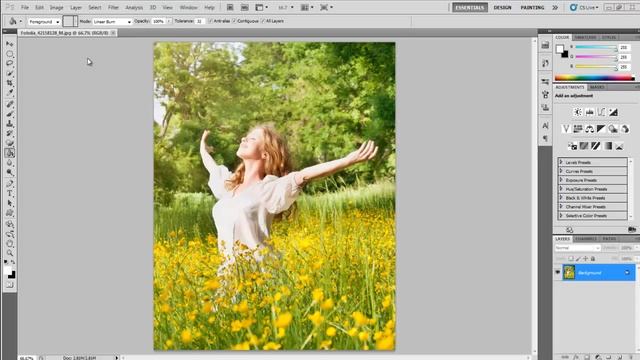Open the collapsed Character panel icon

(x=545, y=125)
